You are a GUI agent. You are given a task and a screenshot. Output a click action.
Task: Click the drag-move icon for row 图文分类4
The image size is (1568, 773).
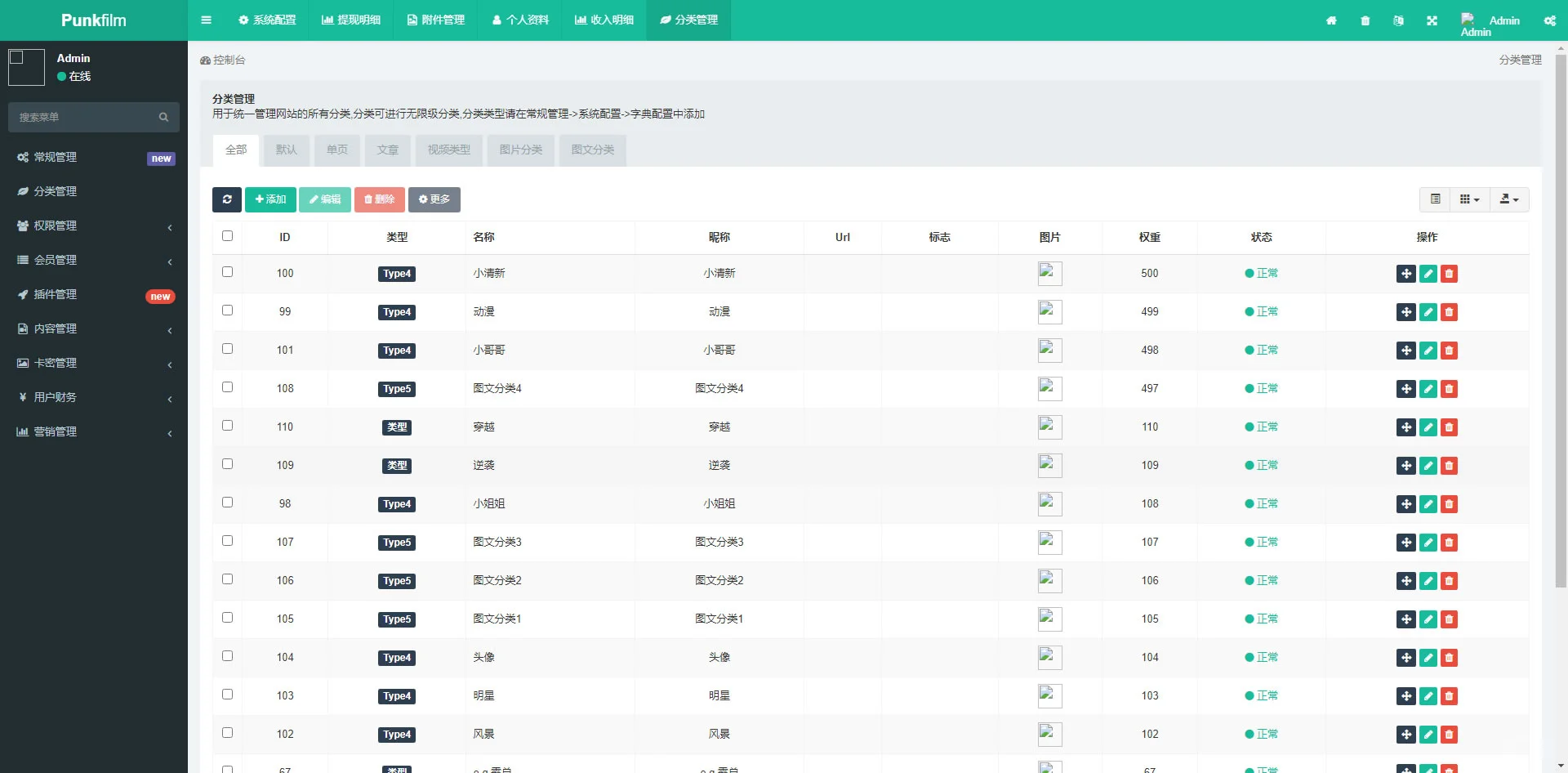tap(1406, 389)
